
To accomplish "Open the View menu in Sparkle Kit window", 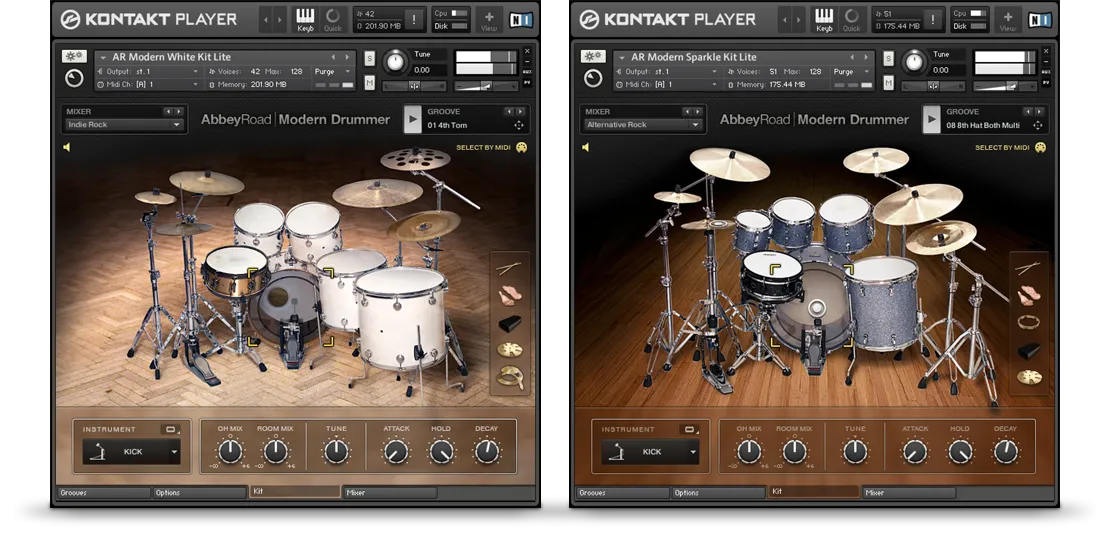I will click(1007, 19).
